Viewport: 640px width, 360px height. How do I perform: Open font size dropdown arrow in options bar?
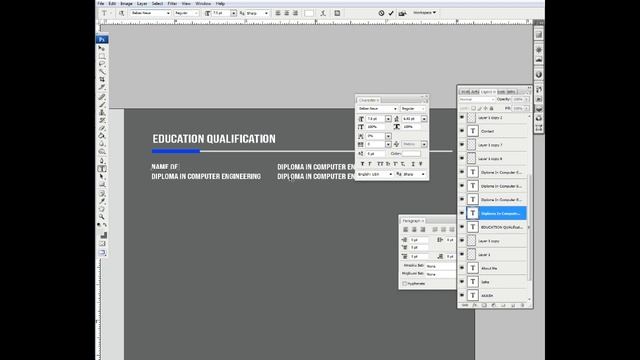[233, 13]
